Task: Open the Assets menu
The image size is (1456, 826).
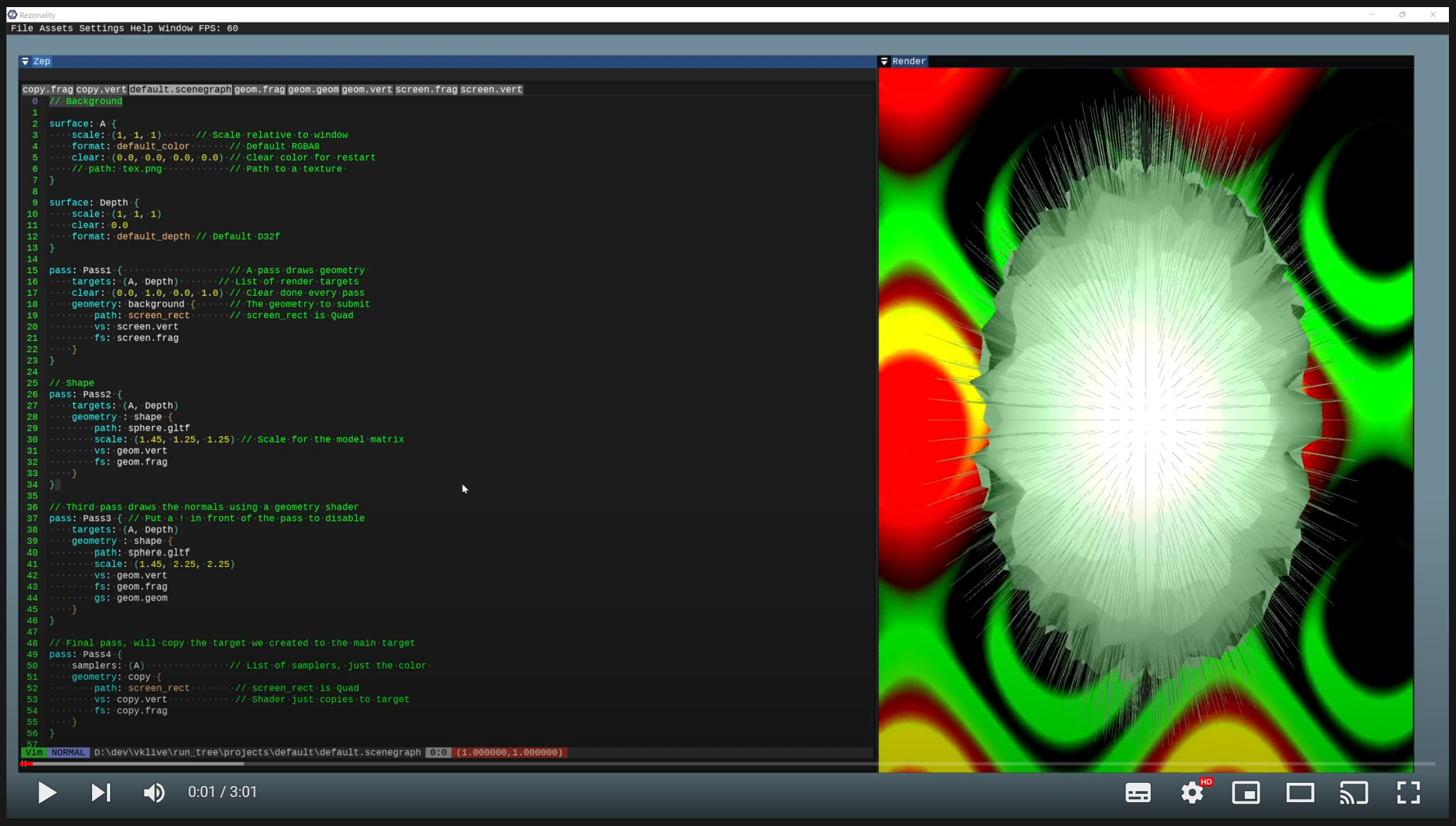Action: 56,28
